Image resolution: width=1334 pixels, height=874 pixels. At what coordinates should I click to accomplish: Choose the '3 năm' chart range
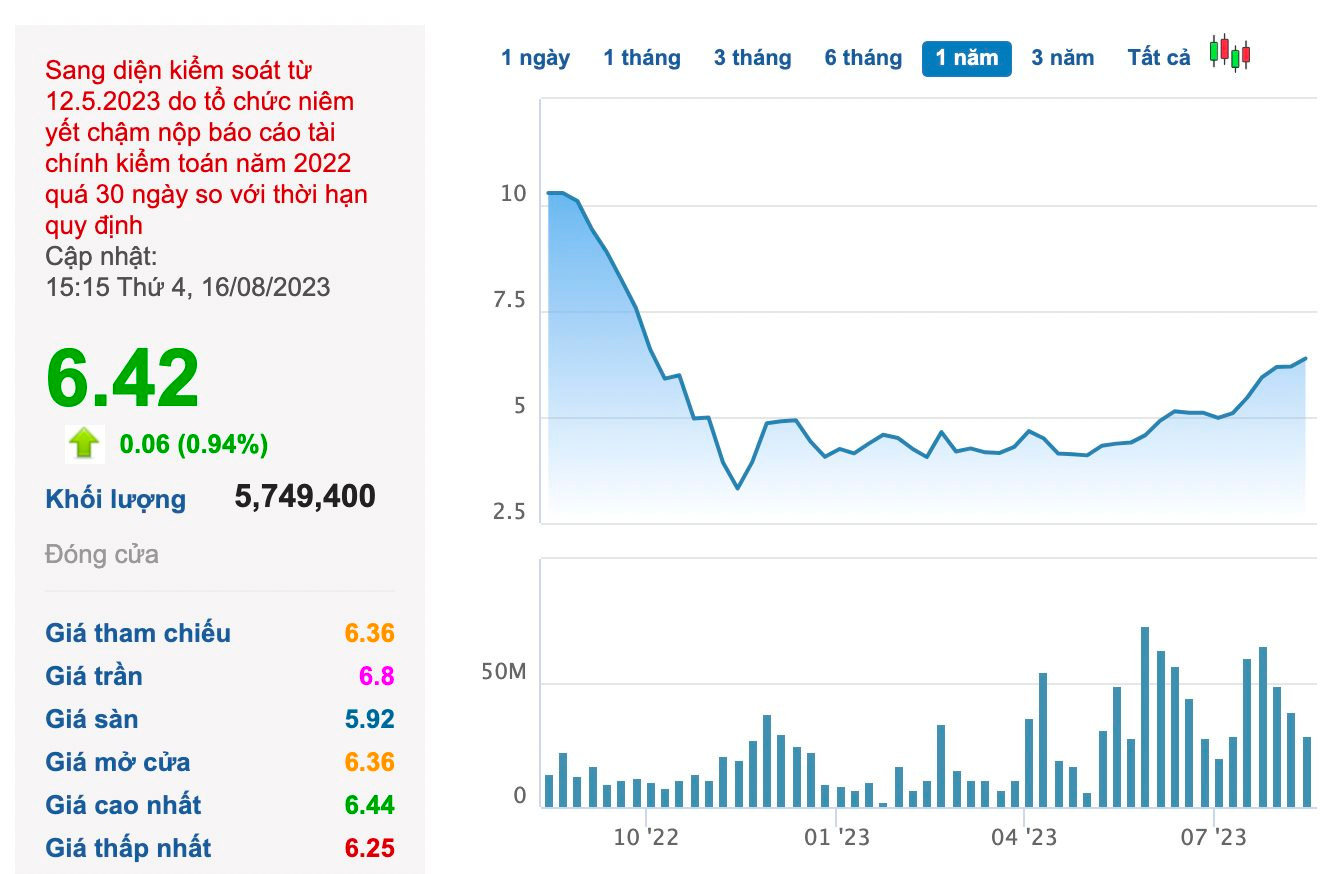[1062, 58]
